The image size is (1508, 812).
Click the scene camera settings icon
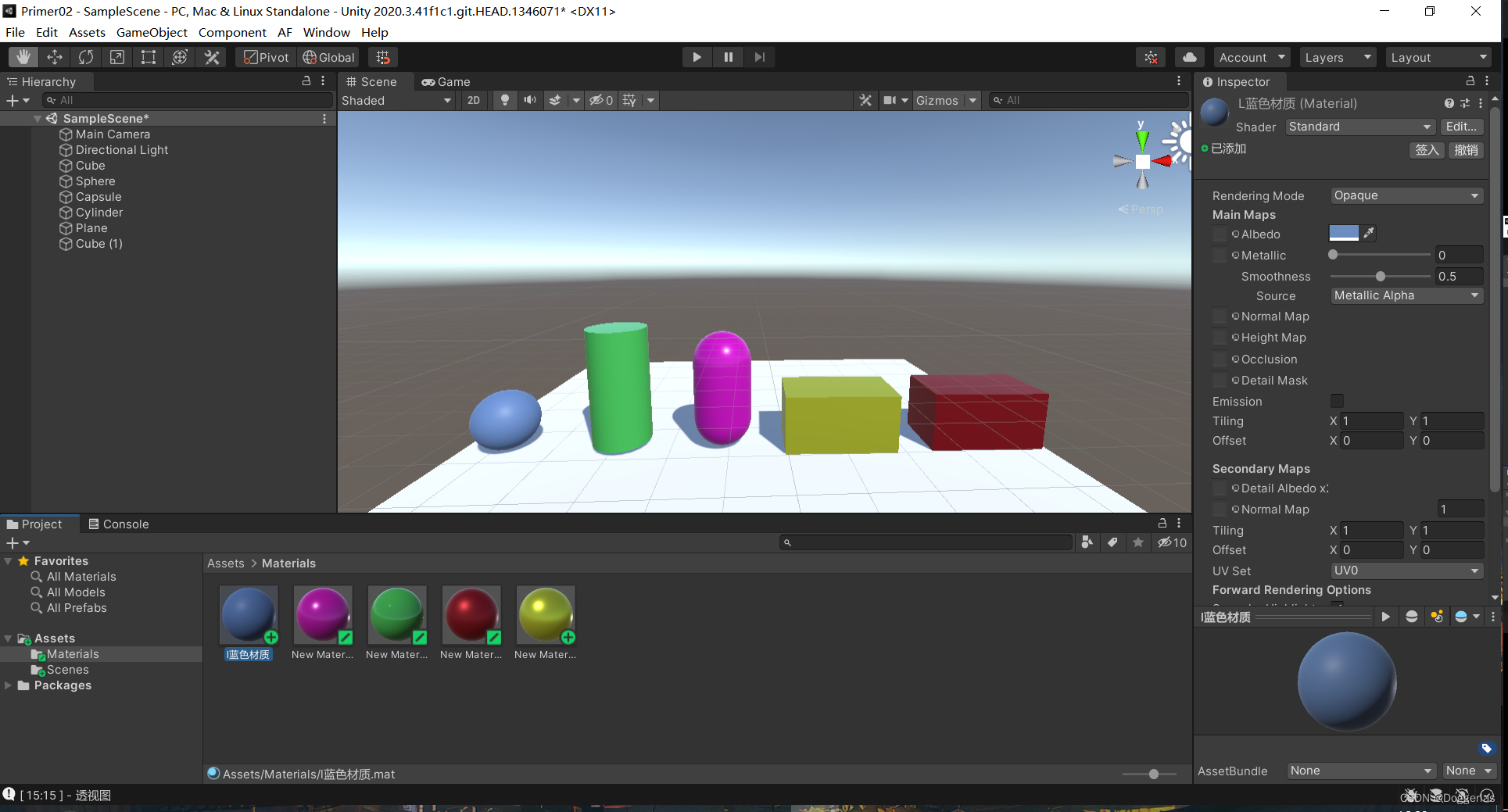(x=890, y=100)
